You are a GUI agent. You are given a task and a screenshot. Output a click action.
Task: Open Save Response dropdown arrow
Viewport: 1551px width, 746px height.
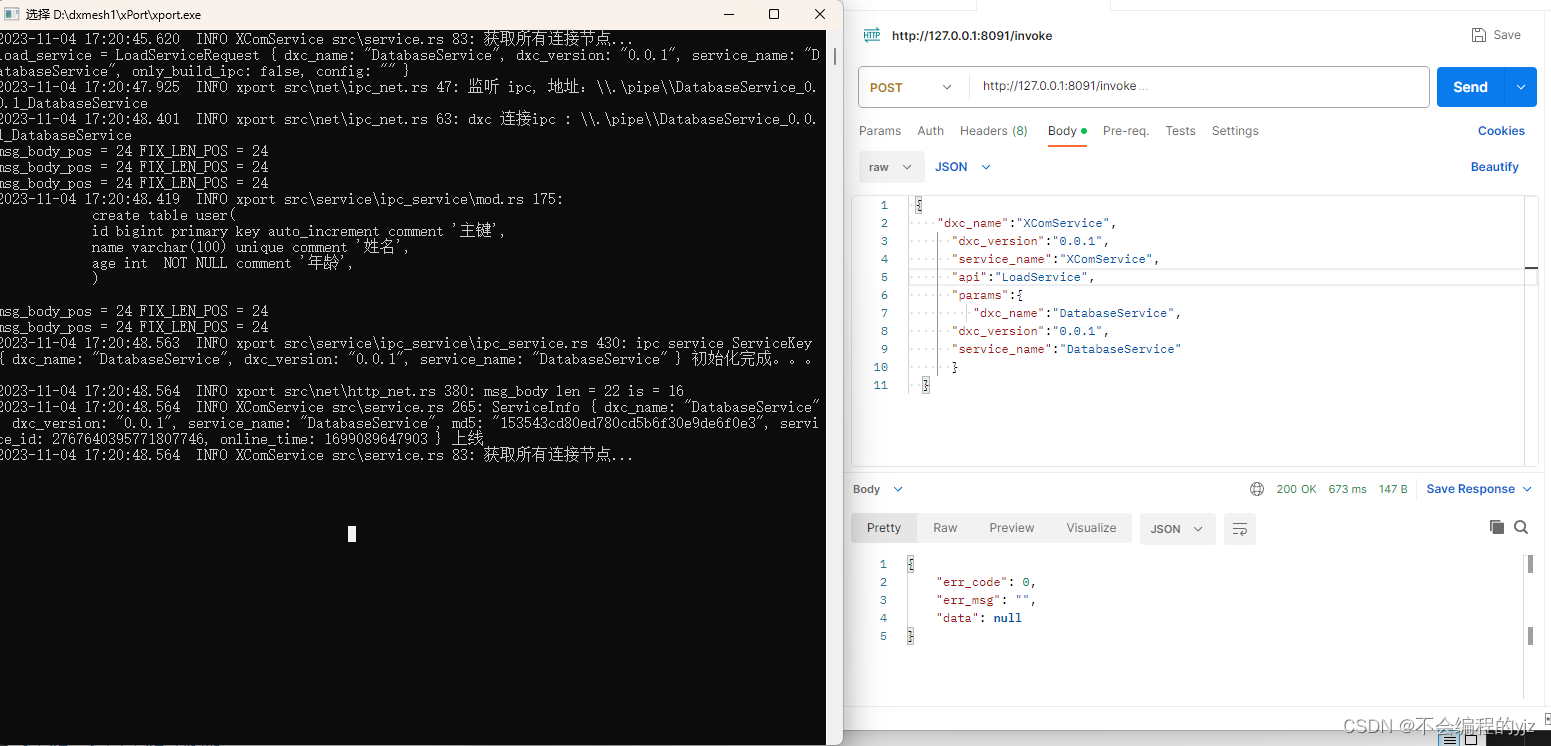click(1527, 489)
